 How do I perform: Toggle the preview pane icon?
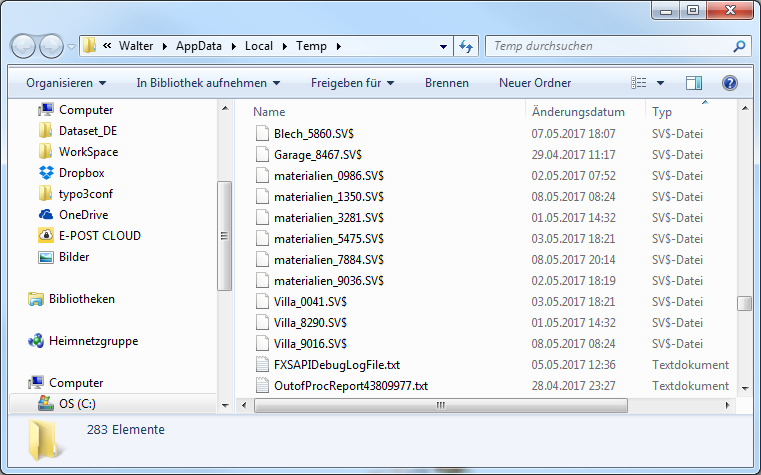[694, 83]
